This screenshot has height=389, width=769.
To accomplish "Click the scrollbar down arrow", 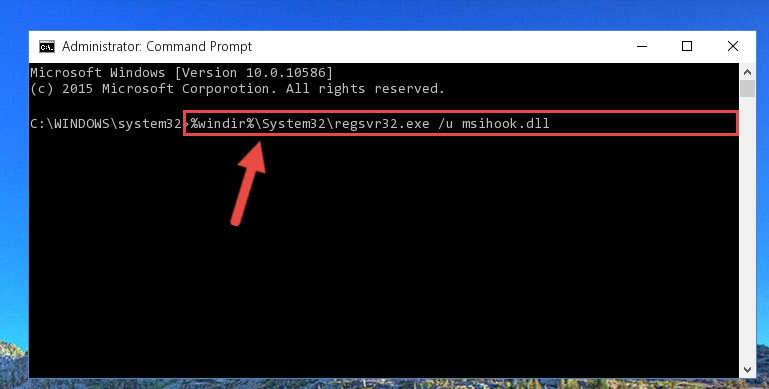I will 747,369.
